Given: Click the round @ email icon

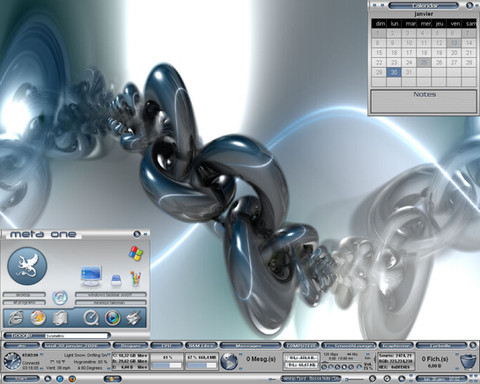Looking at the screenshot, I should point(60,298).
